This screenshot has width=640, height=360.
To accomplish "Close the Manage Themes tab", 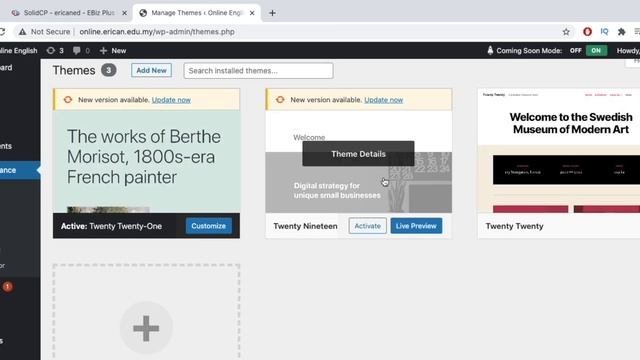I will [x=252, y=13].
